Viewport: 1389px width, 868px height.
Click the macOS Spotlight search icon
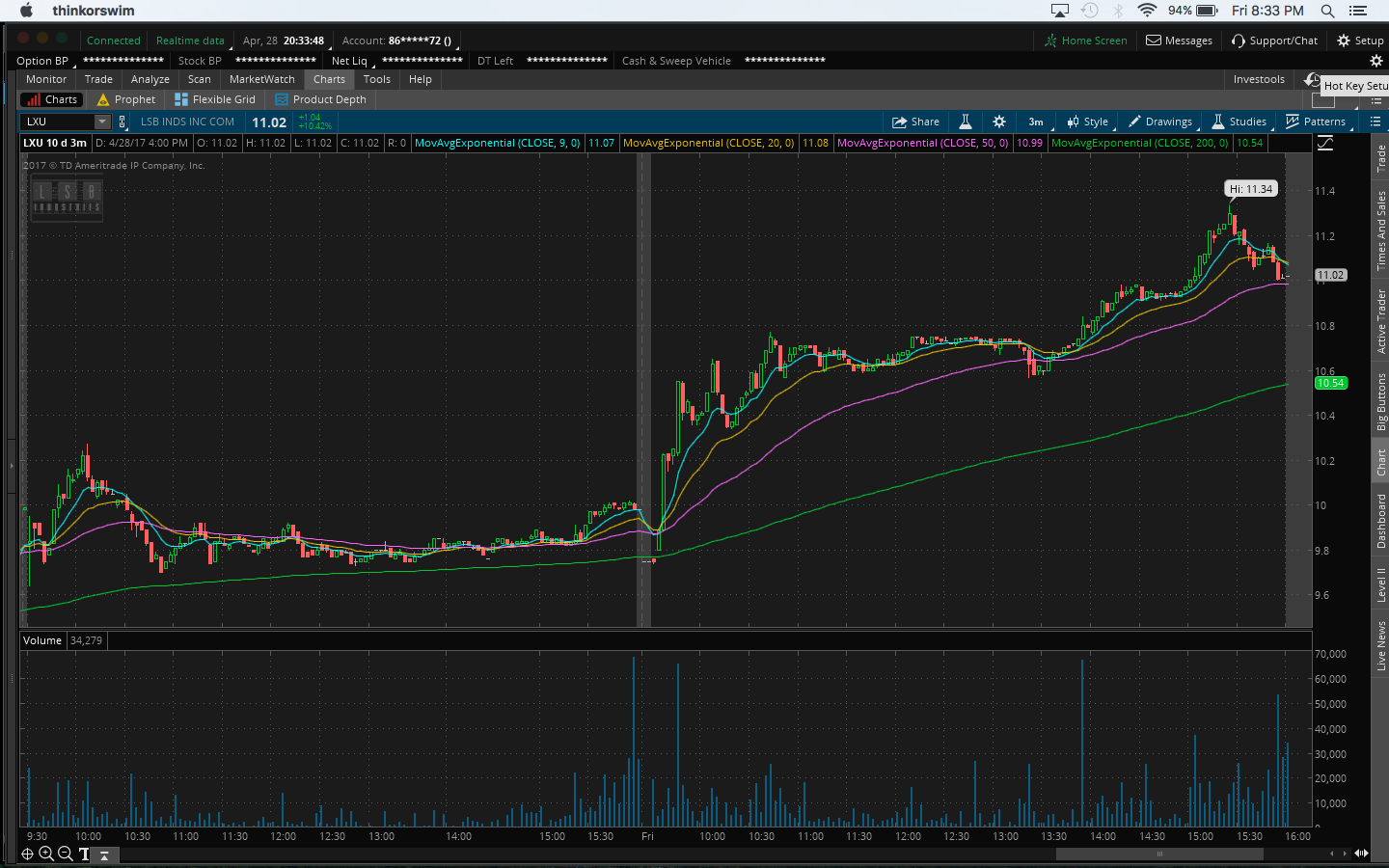click(1327, 11)
